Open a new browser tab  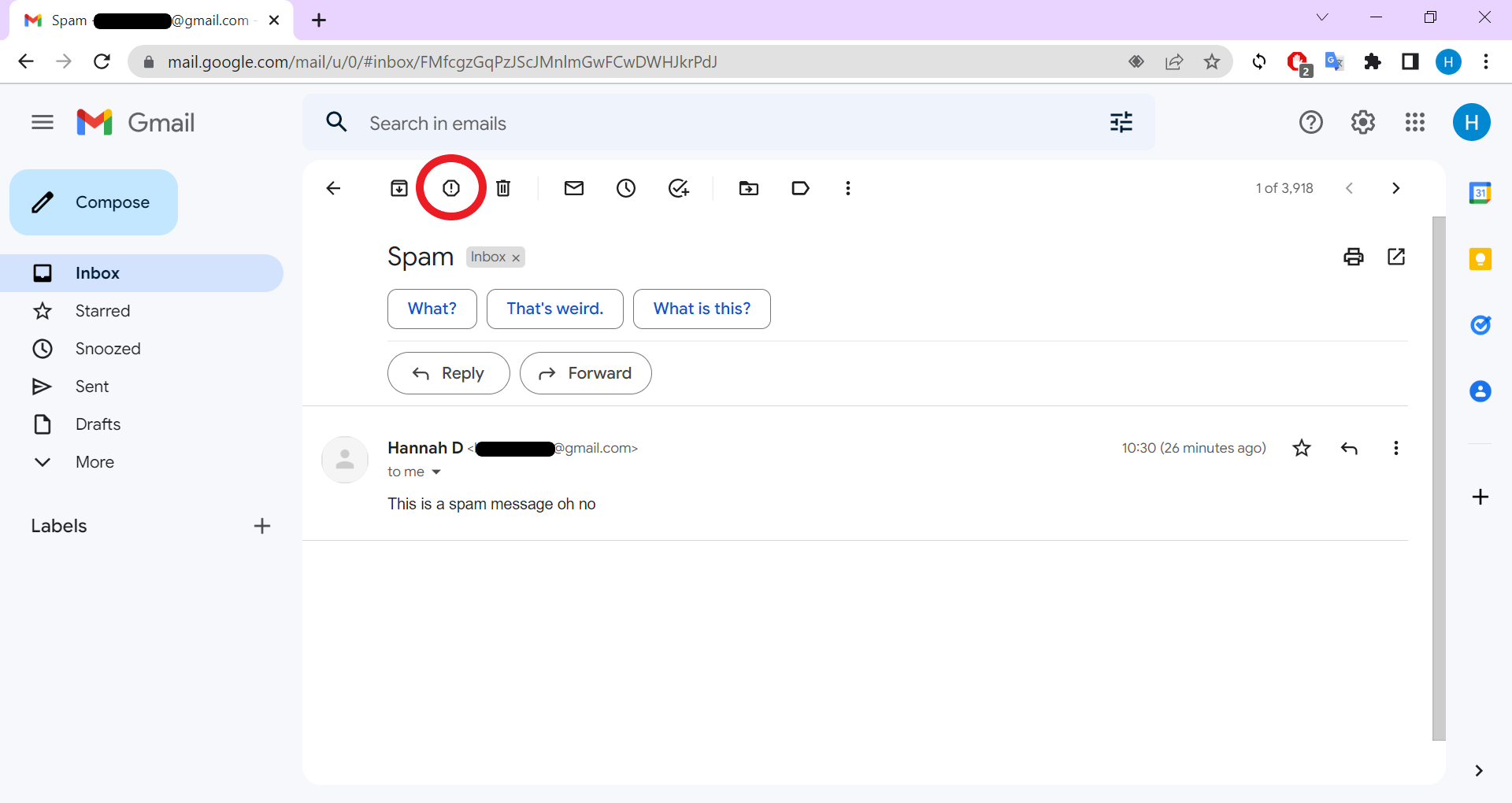coord(319,20)
